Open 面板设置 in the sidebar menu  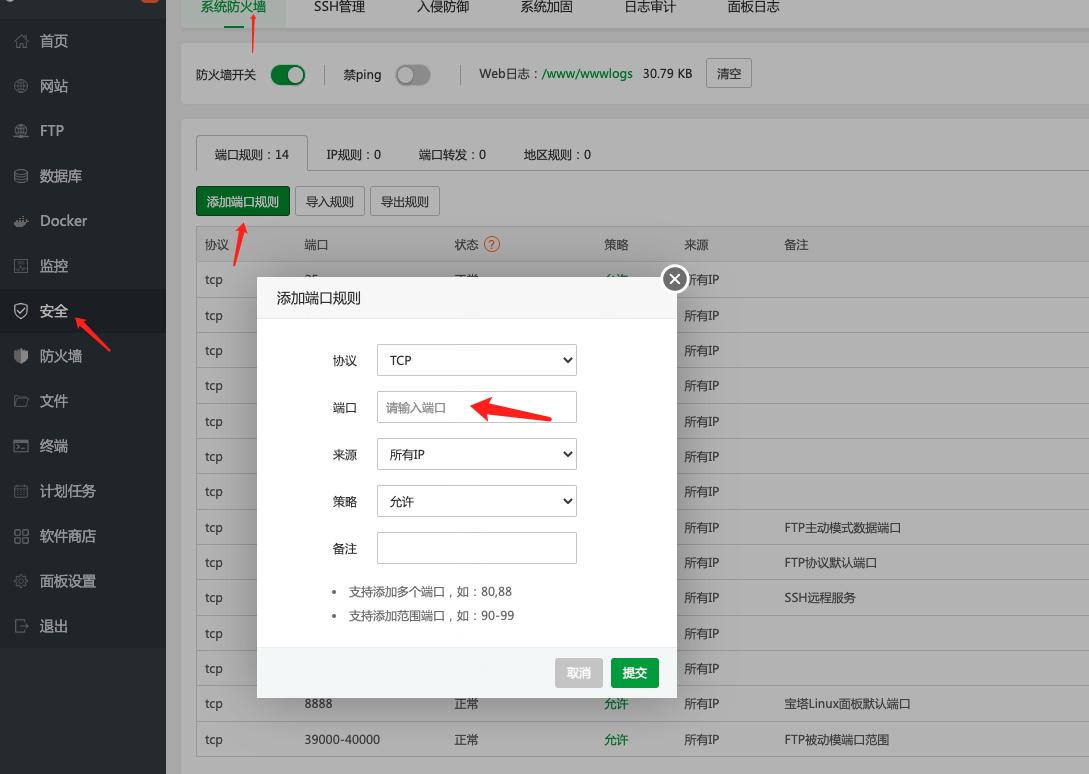point(67,581)
